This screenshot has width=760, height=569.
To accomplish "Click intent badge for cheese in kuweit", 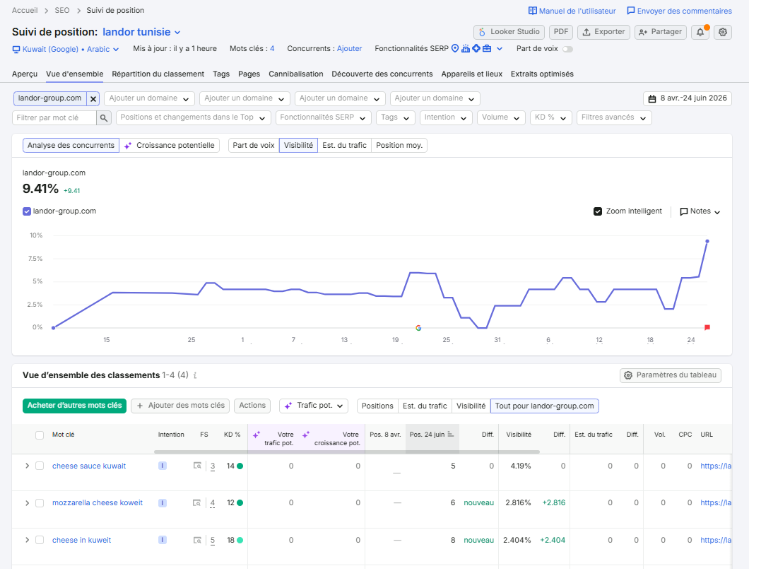I will (162, 540).
